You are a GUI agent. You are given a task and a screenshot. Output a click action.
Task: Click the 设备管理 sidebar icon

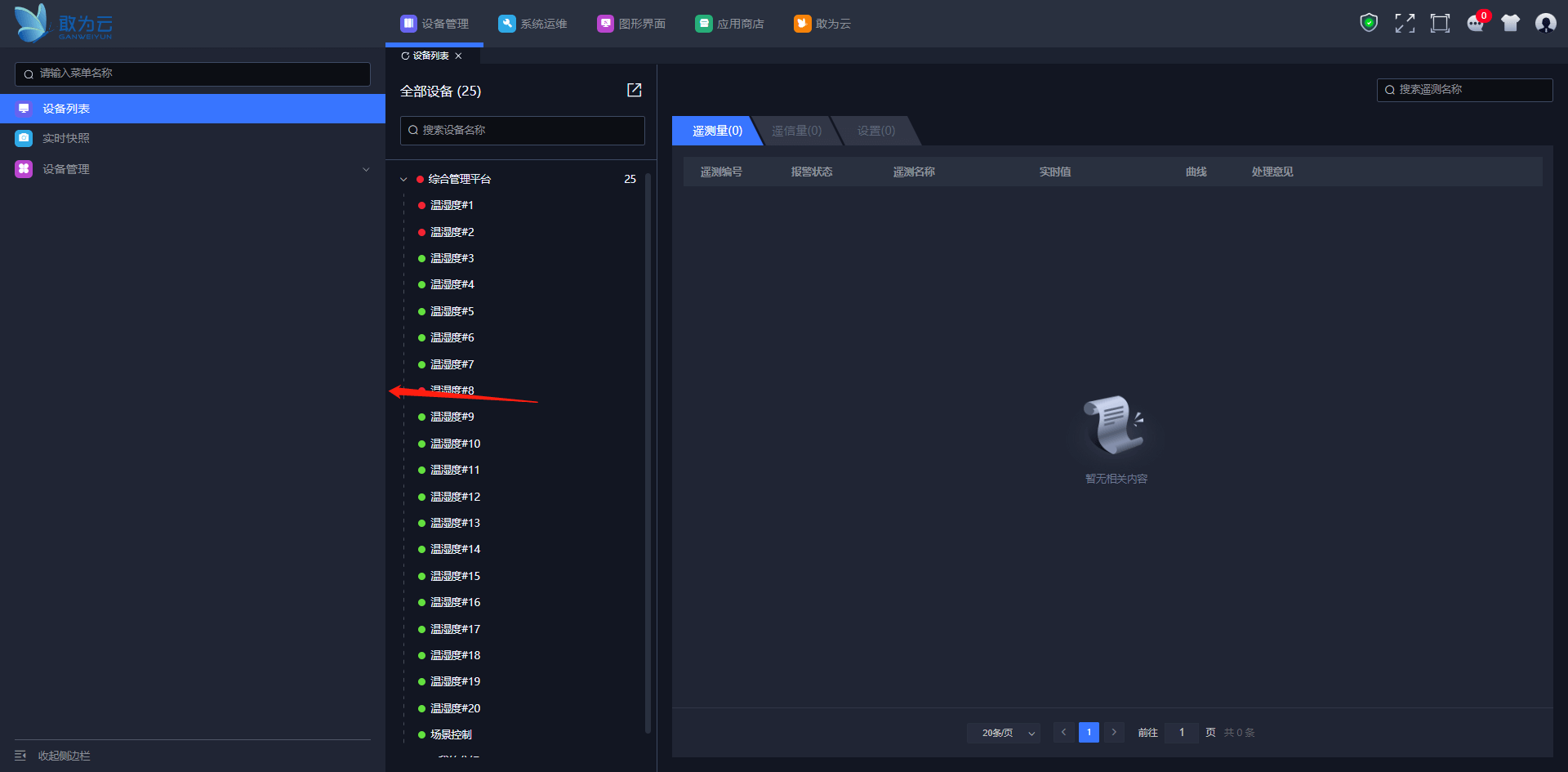pyautogui.click(x=24, y=169)
